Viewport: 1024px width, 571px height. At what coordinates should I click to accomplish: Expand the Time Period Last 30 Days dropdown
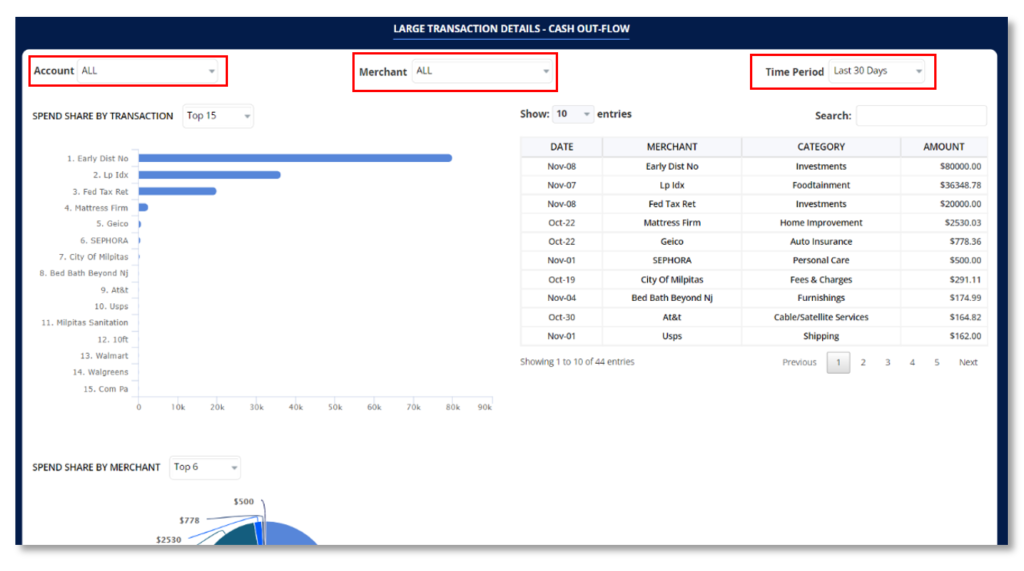(877, 71)
